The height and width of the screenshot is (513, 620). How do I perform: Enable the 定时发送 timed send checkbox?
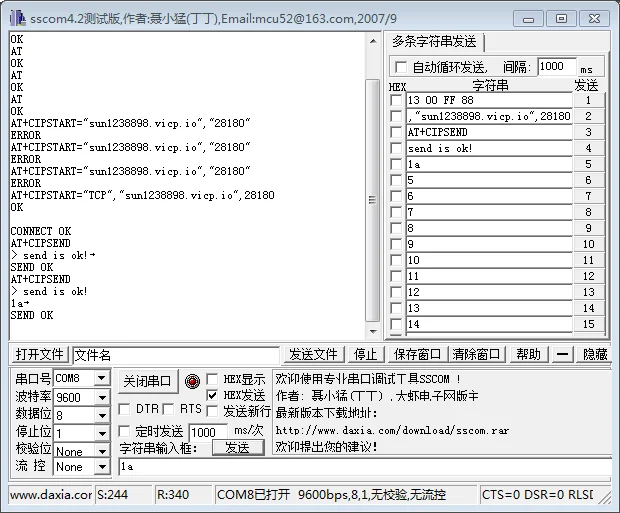click(x=124, y=431)
